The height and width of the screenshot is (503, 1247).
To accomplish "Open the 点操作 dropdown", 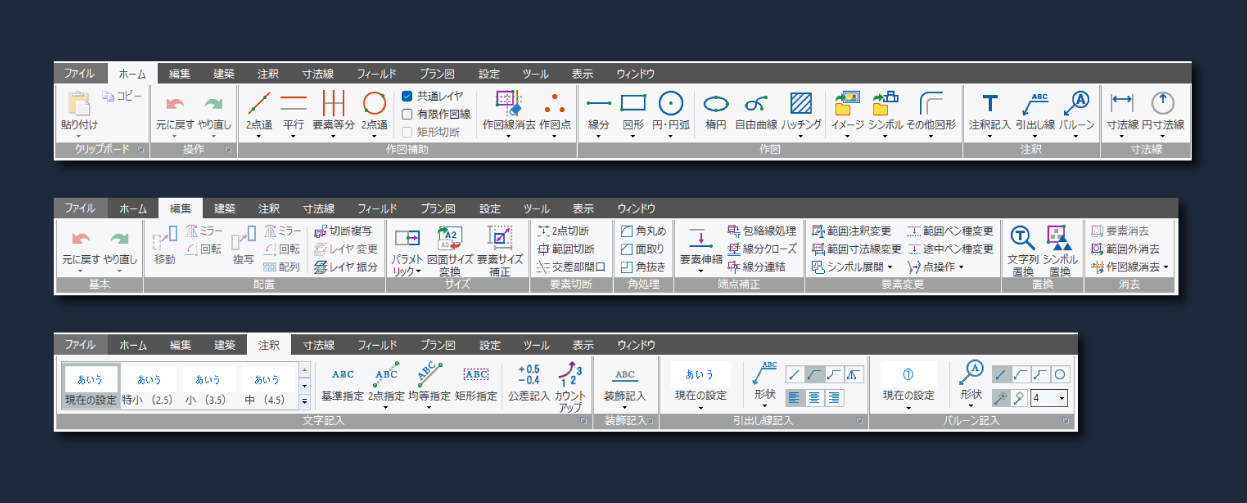I will (961, 267).
